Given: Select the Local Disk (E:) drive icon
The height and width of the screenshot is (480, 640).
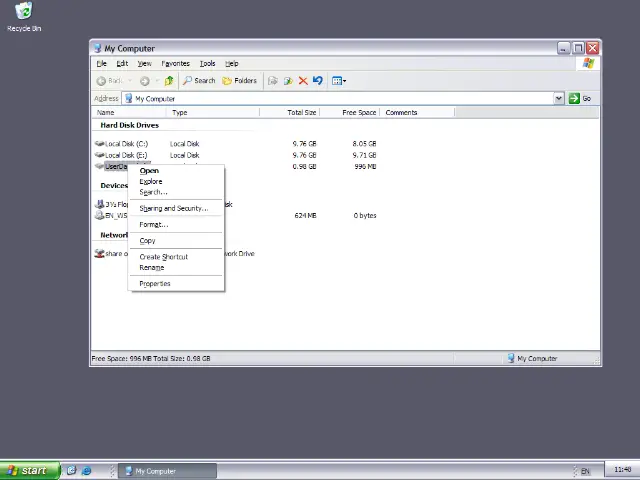Looking at the screenshot, I should 99,155.
